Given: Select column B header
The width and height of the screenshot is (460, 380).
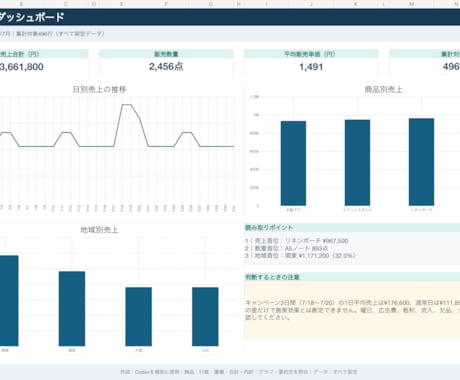Looking at the screenshot, I should (x=21, y=4).
